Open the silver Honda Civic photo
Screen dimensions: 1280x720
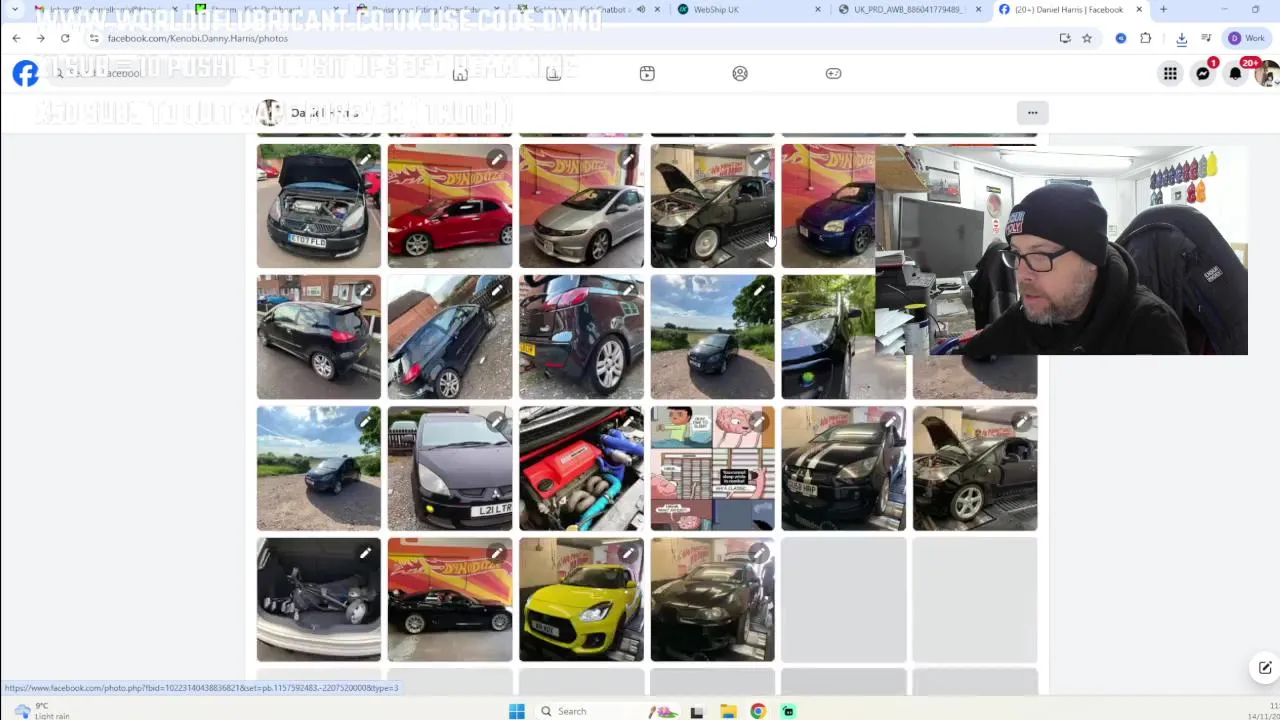point(581,206)
